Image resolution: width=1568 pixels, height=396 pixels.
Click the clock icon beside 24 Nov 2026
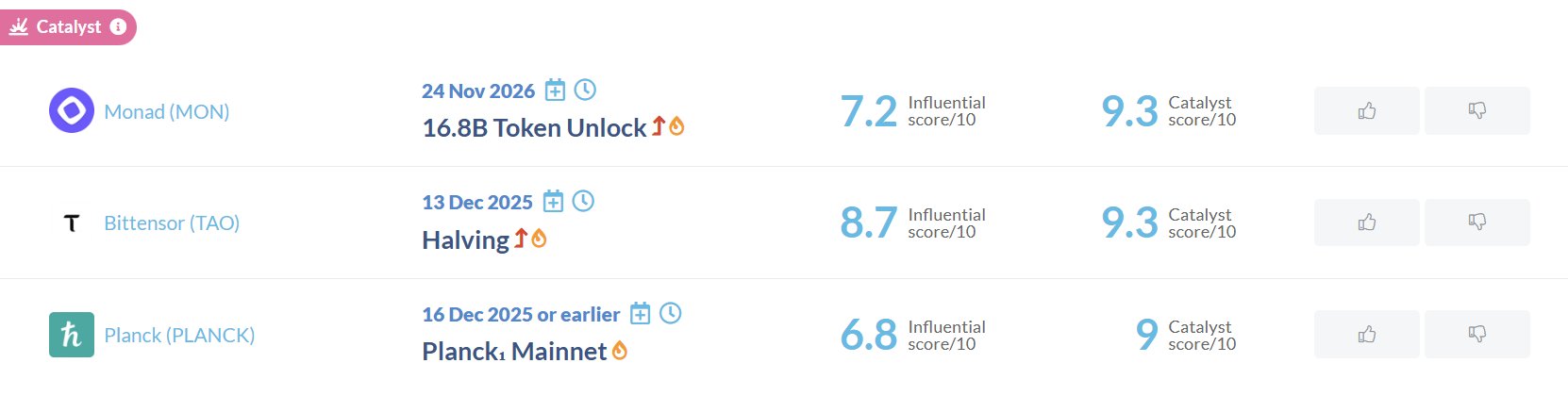pyautogui.click(x=585, y=90)
